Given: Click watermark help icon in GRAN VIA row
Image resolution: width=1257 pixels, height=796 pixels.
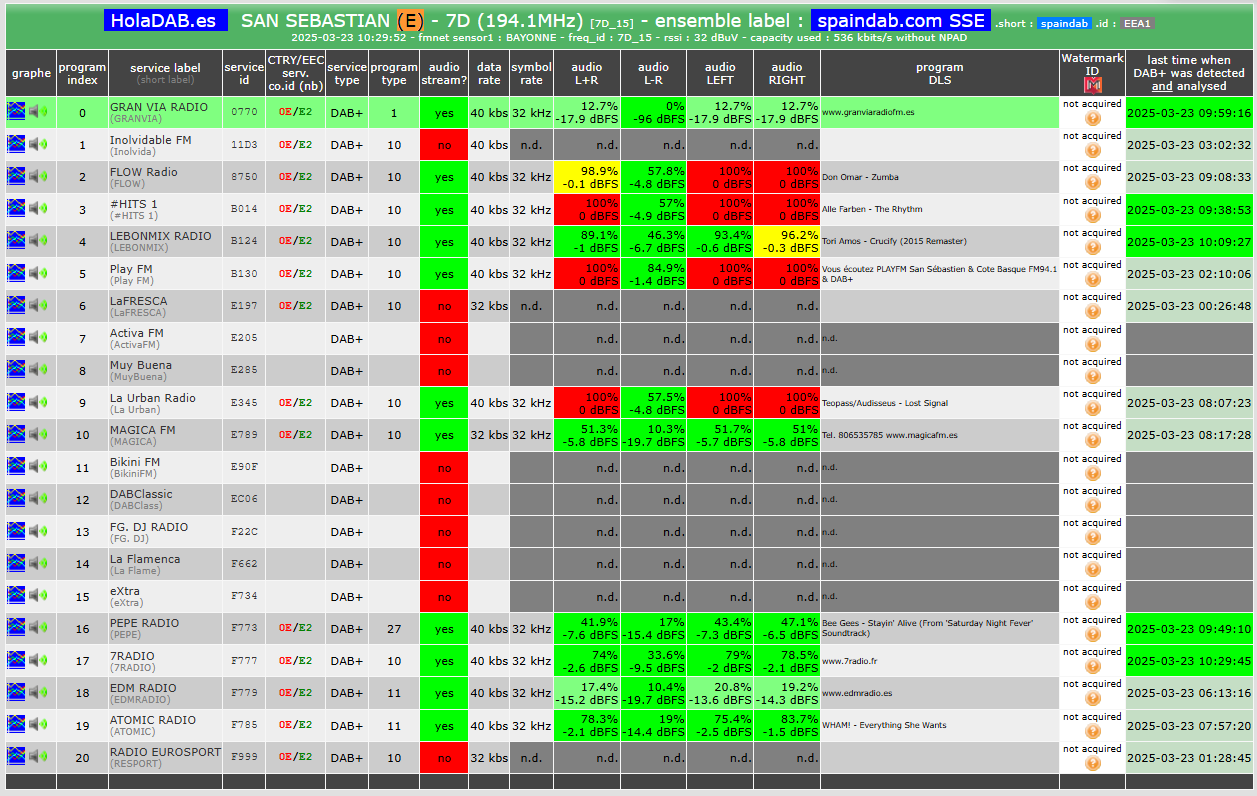Looking at the screenshot, I should [x=1092, y=118].
